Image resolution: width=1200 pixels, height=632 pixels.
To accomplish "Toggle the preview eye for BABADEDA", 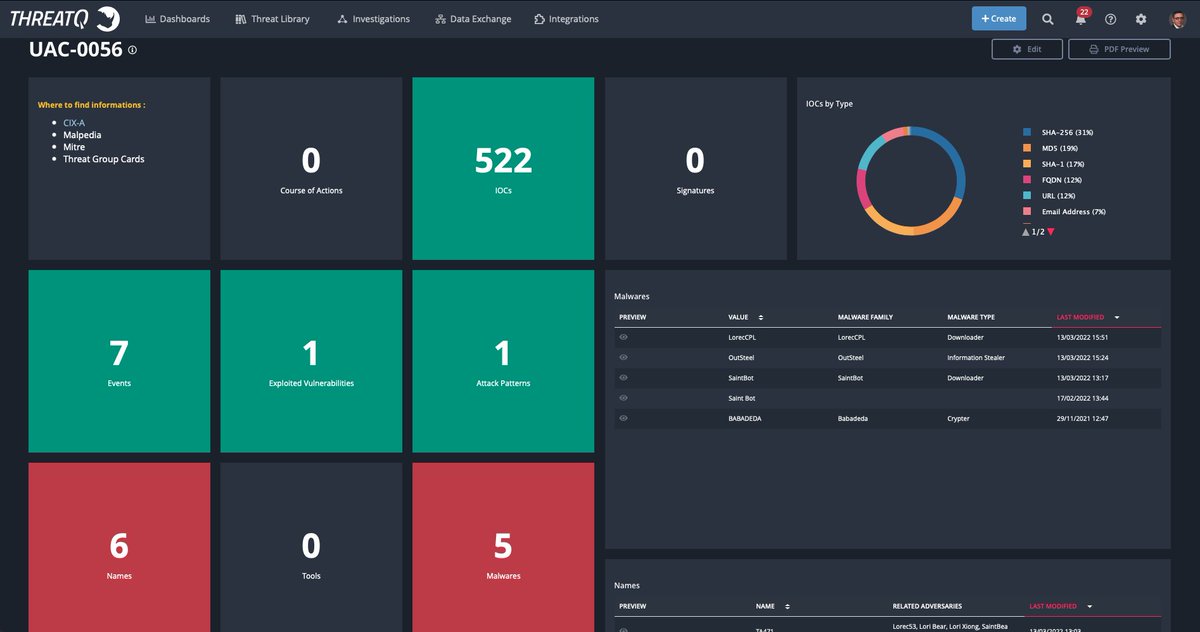I will (x=622, y=418).
